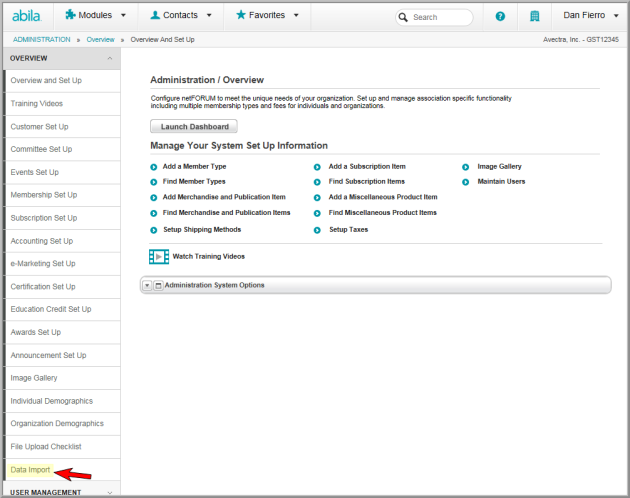Open Data Import in sidebar
This screenshot has width=630, height=498.
(x=63, y=470)
